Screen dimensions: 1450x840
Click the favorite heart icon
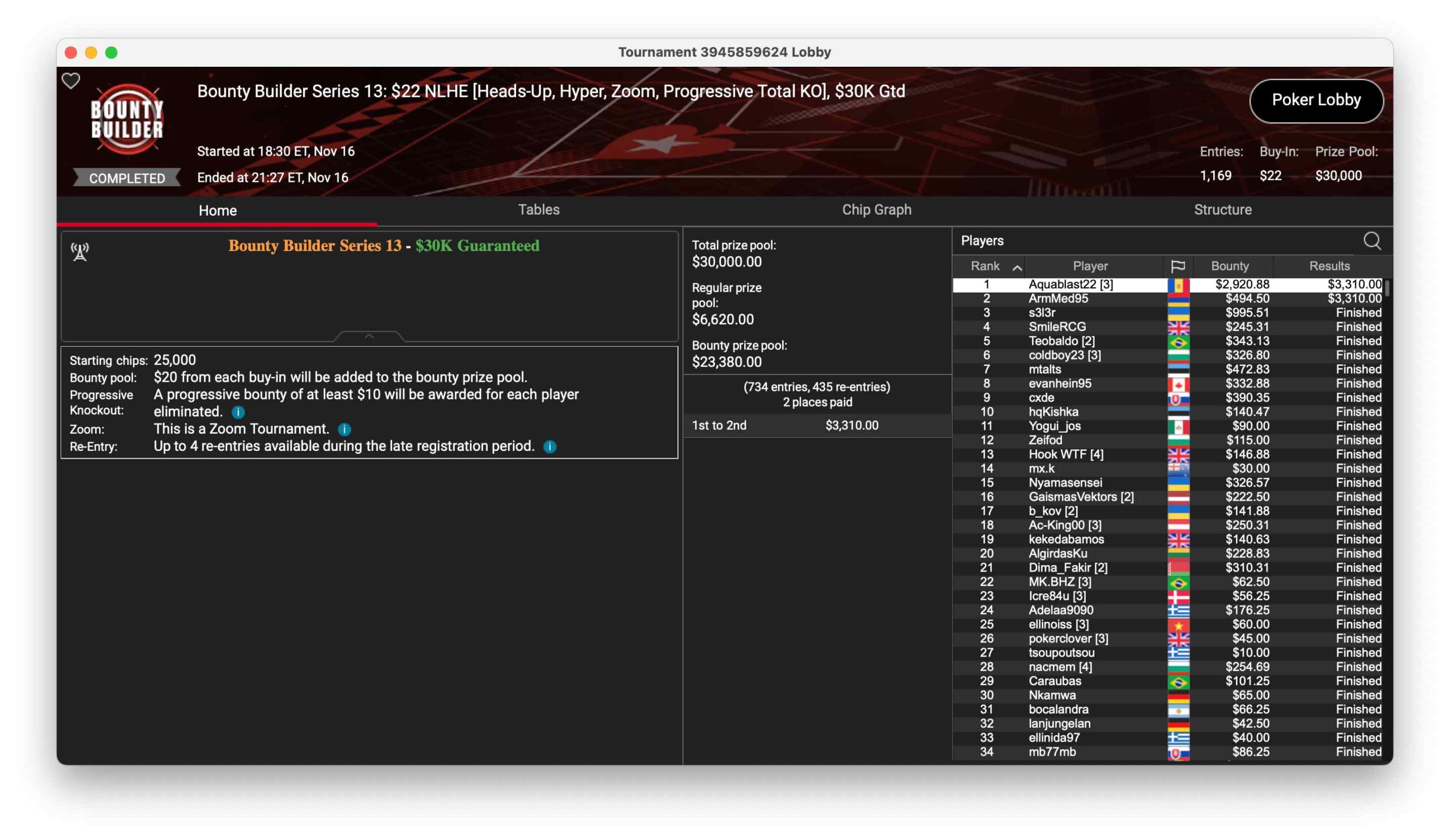click(x=71, y=80)
